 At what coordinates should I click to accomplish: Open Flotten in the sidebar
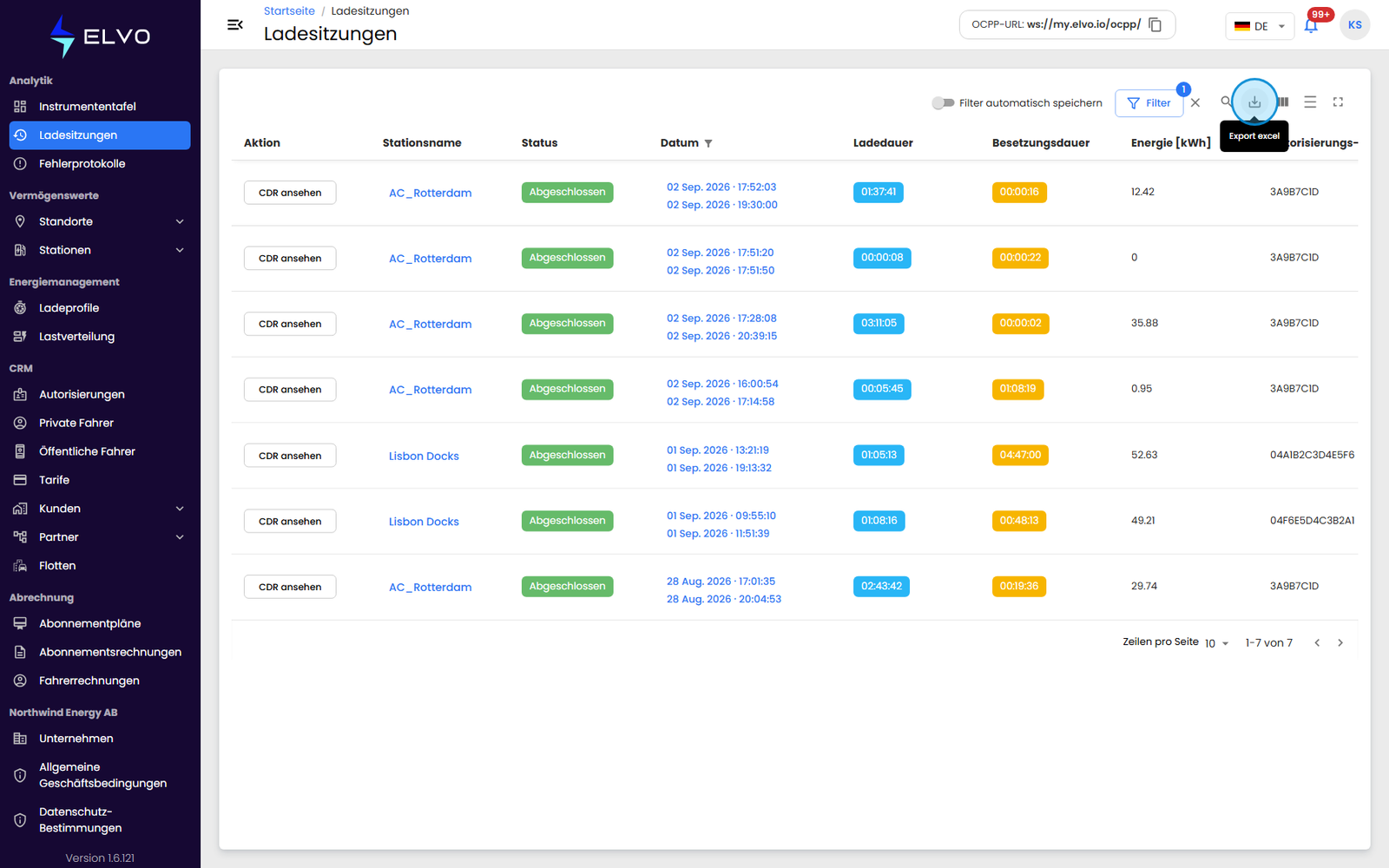pyautogui.click(x=100, y=566)
